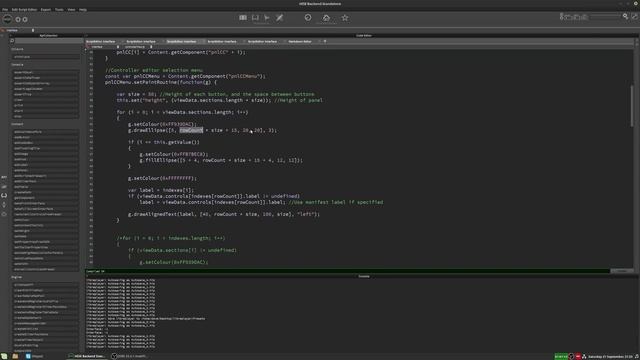Select getComponent in the Content API list
The image size is (640, 360).
45,198
